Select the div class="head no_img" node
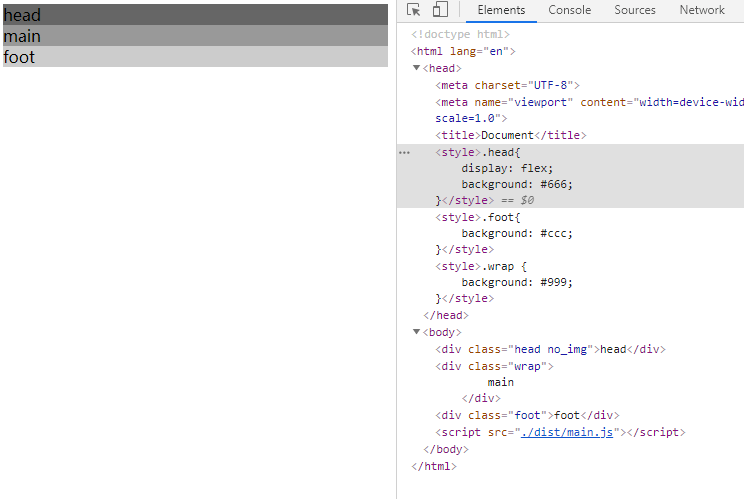744x499 pixels. coord(550,350)
